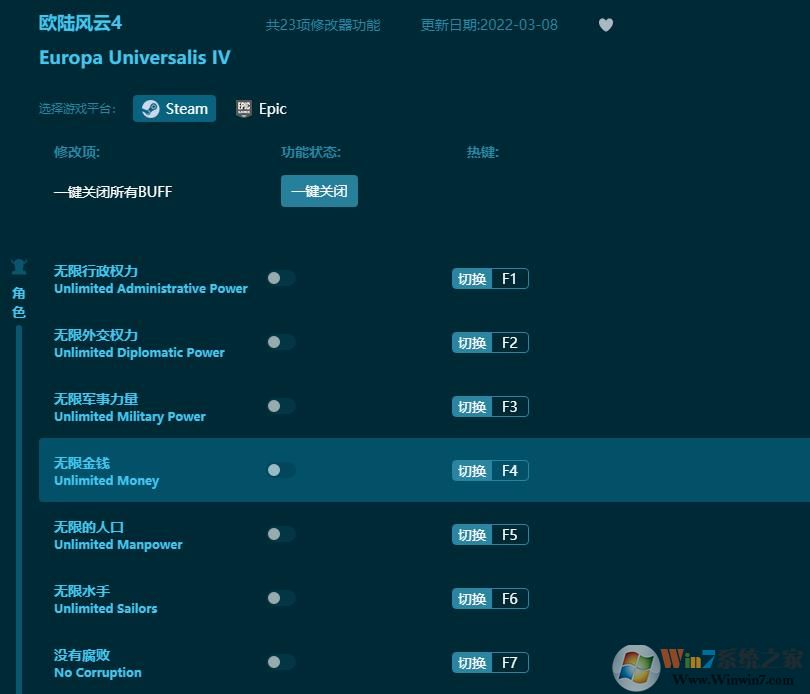Image resolution: width=810 pixels, height=694 pixels.
Task: Click 切换 button for F2 hotkey
Action: 472,343
